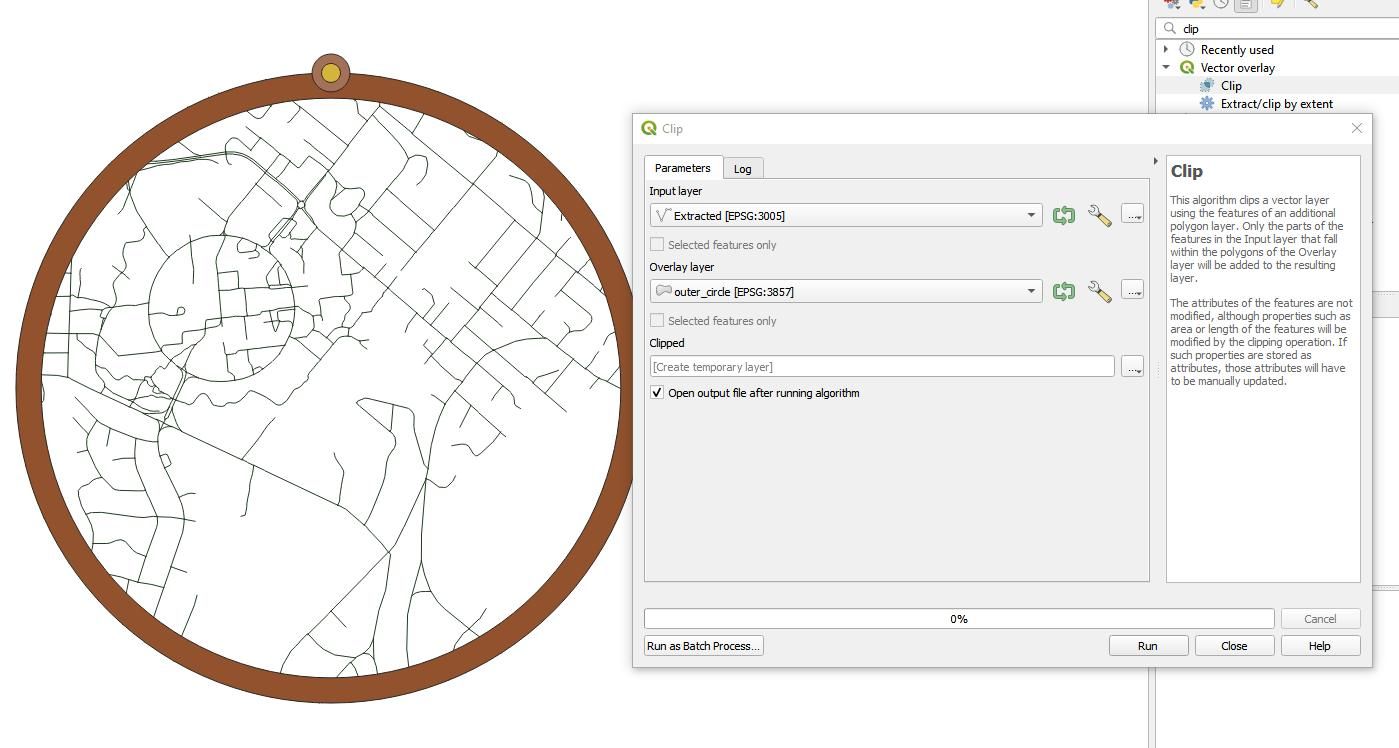Screen dimensions: 1399x748
Task: Open advanced options wrench for Overlay layer
Action: pyautogui.click(x=1099, y=291)
